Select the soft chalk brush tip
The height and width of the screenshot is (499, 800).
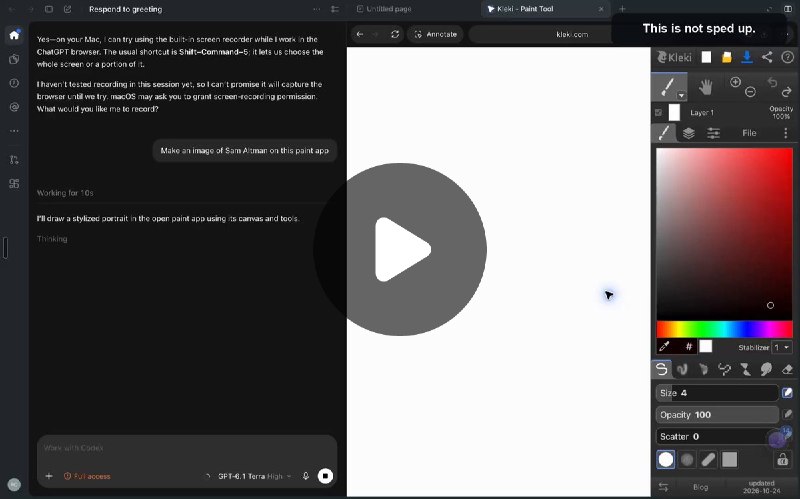[687, 460]
